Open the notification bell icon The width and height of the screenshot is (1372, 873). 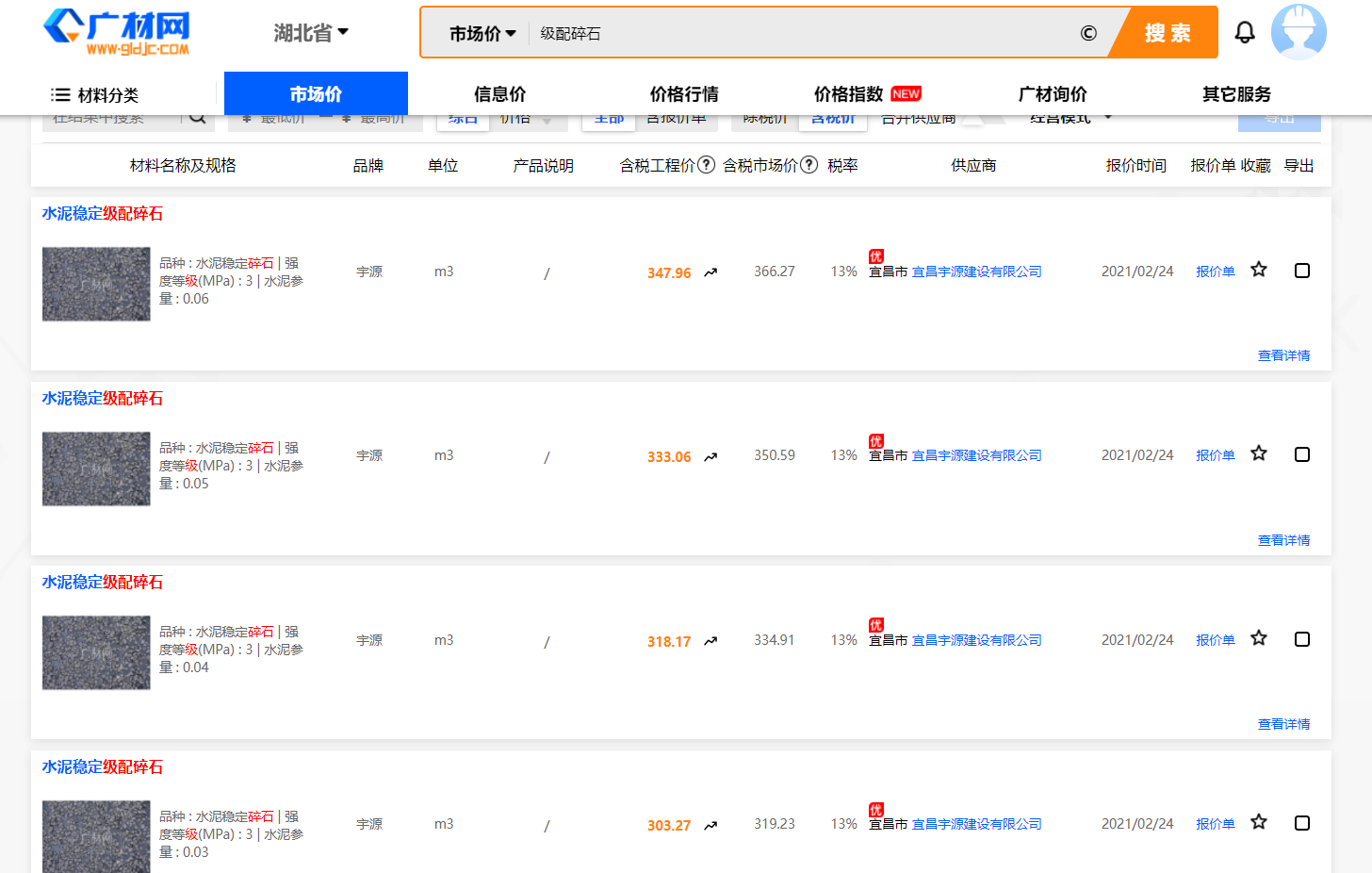[x=1245, y=33]
